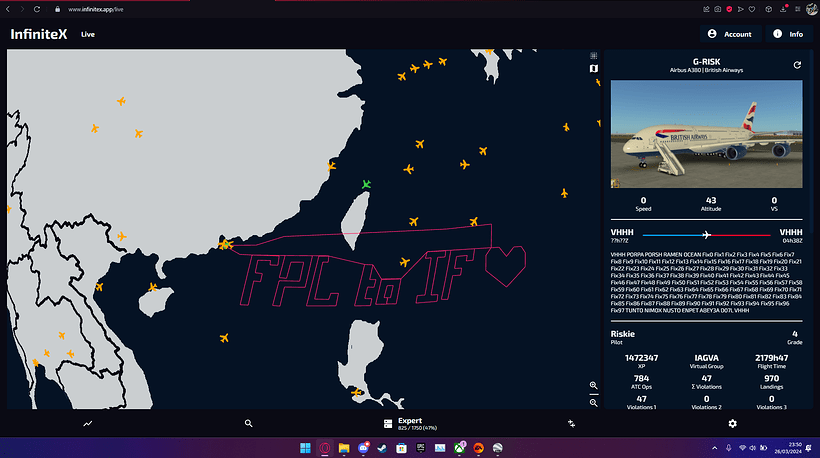
Task: Bookmark page with the heart icon
Action: tap(752, 9)
